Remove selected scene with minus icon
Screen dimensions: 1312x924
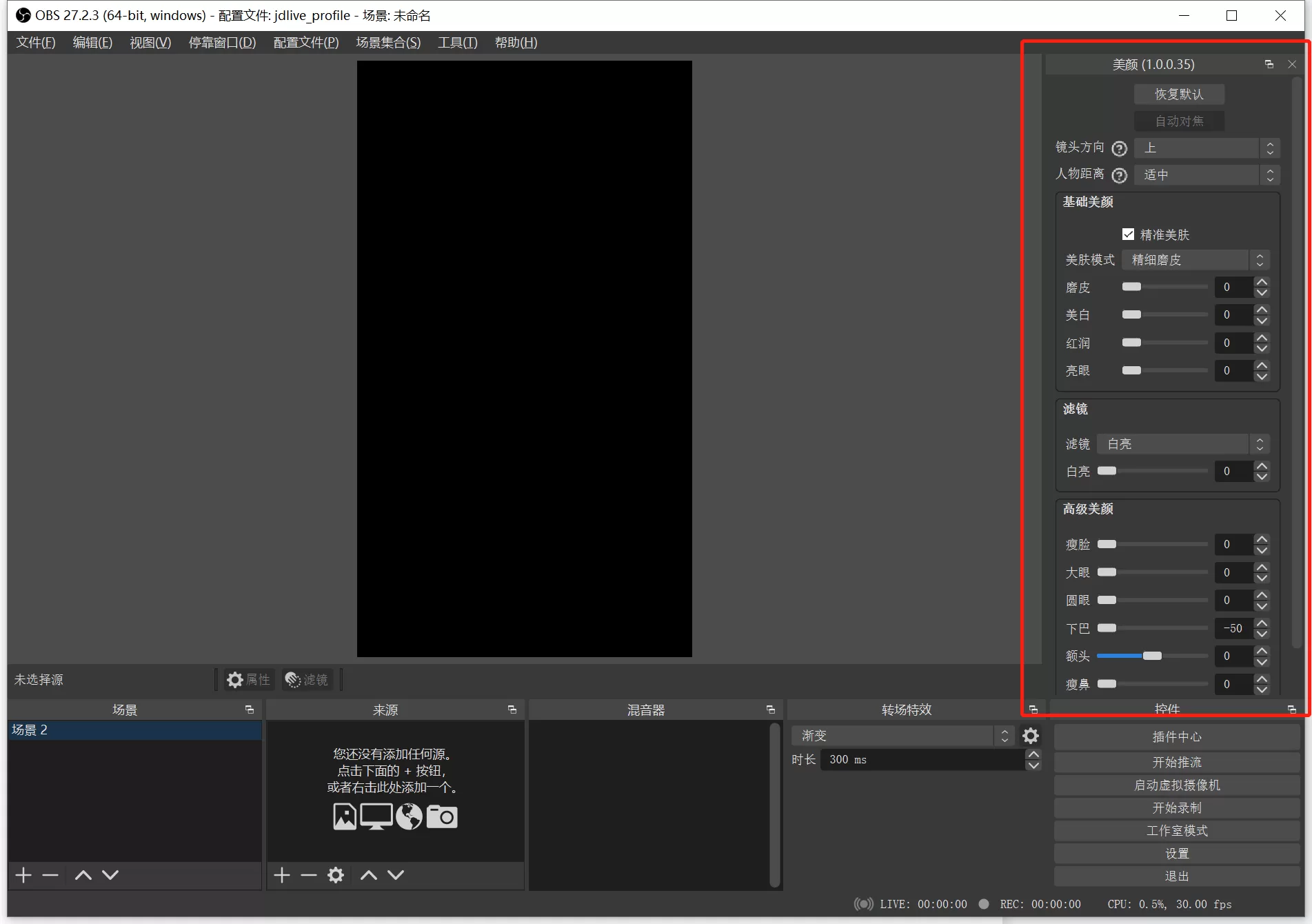click(x=50, y=875)
